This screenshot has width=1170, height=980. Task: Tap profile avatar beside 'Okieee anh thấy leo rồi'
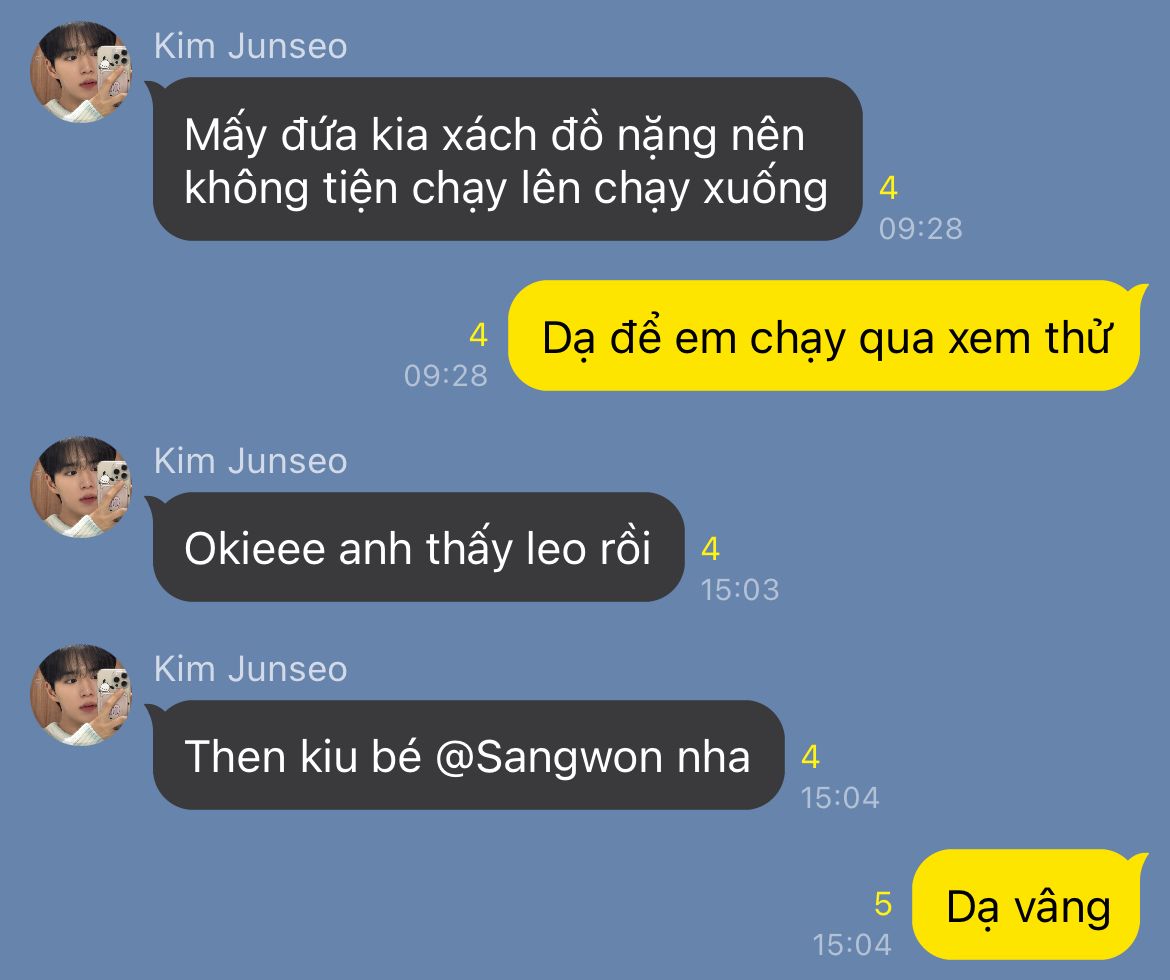click(x=81, y=487)
